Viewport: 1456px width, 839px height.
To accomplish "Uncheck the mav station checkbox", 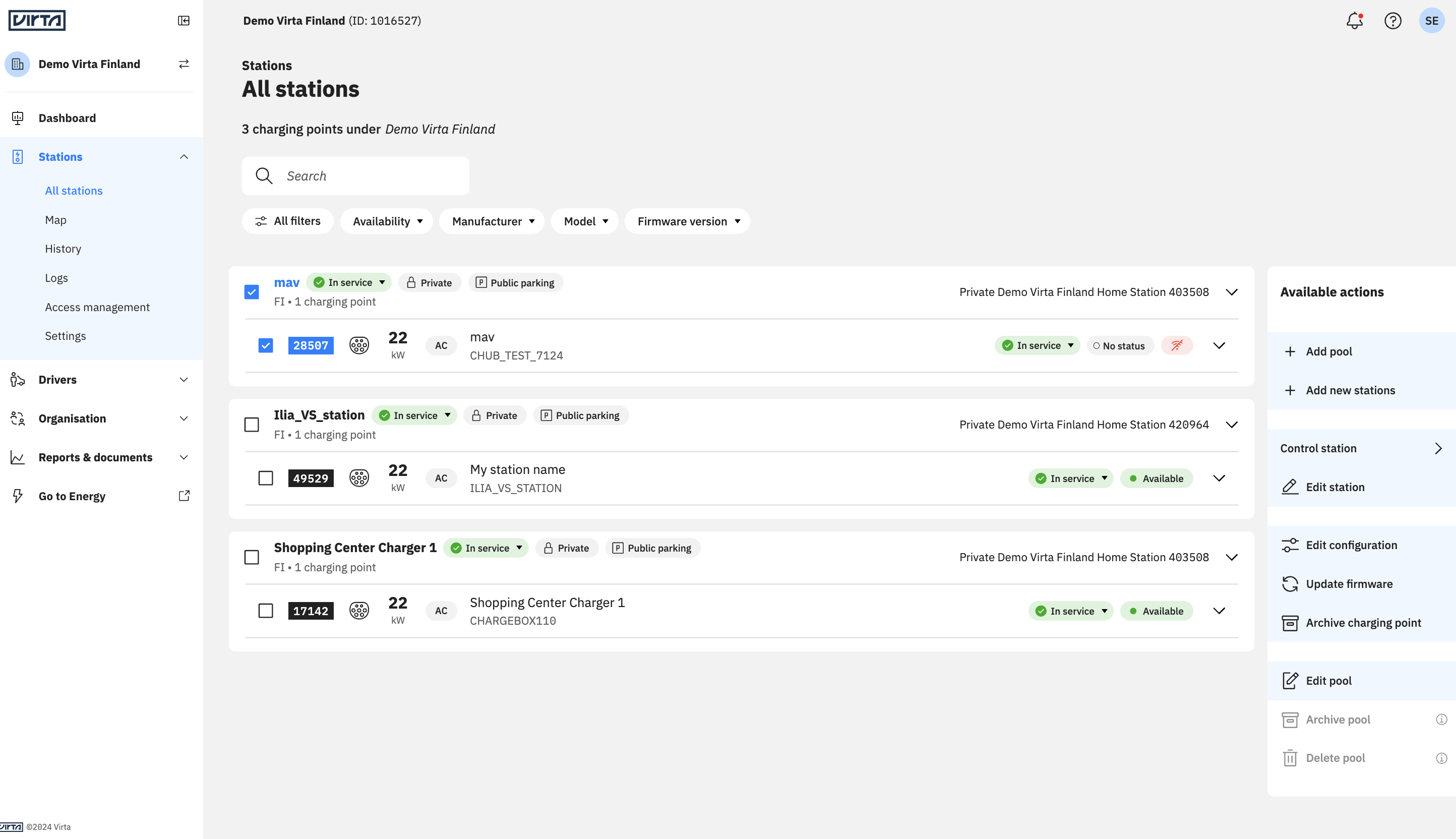I will [x=252, y=292].
